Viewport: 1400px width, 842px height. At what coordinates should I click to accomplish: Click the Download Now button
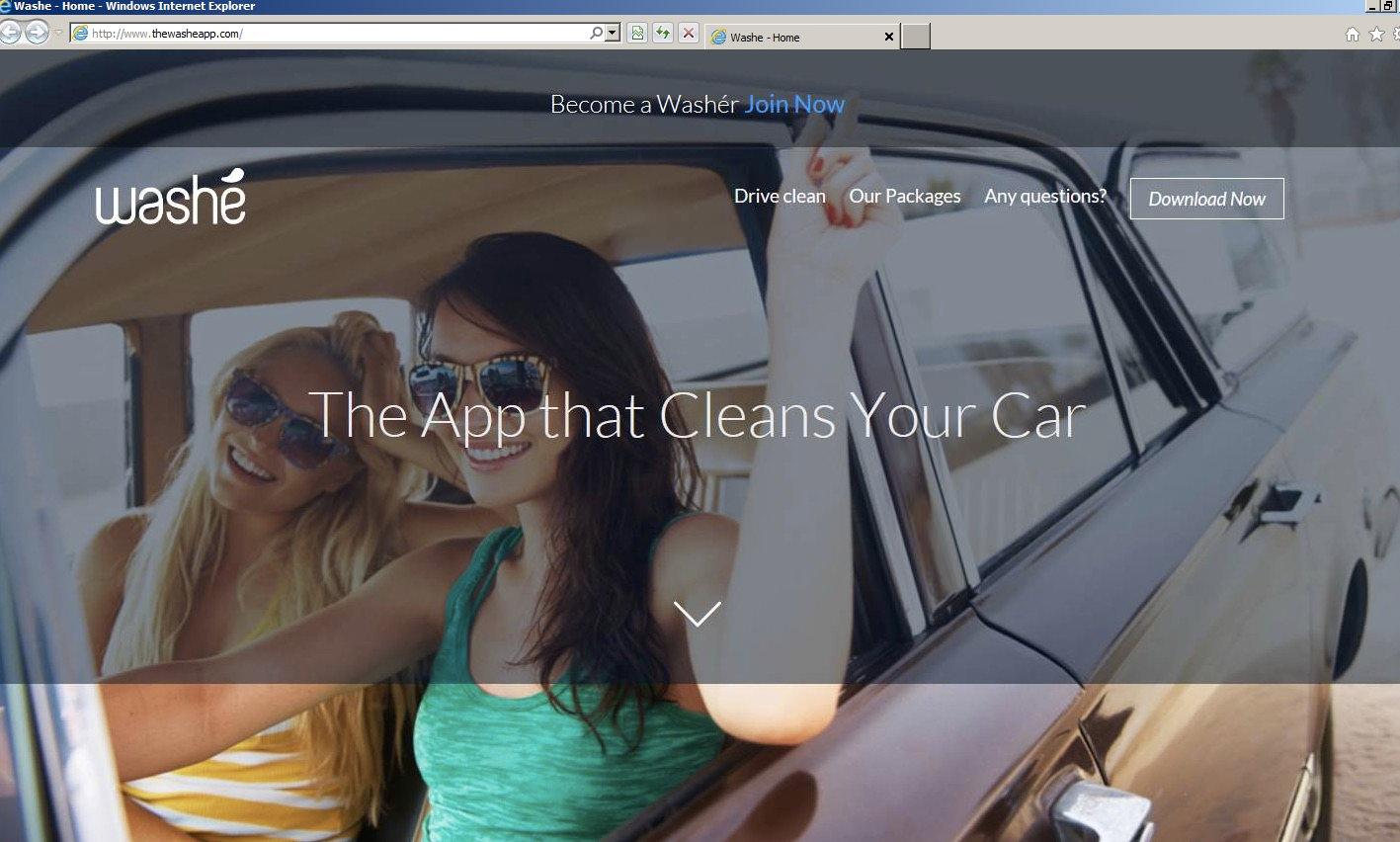1206,199
